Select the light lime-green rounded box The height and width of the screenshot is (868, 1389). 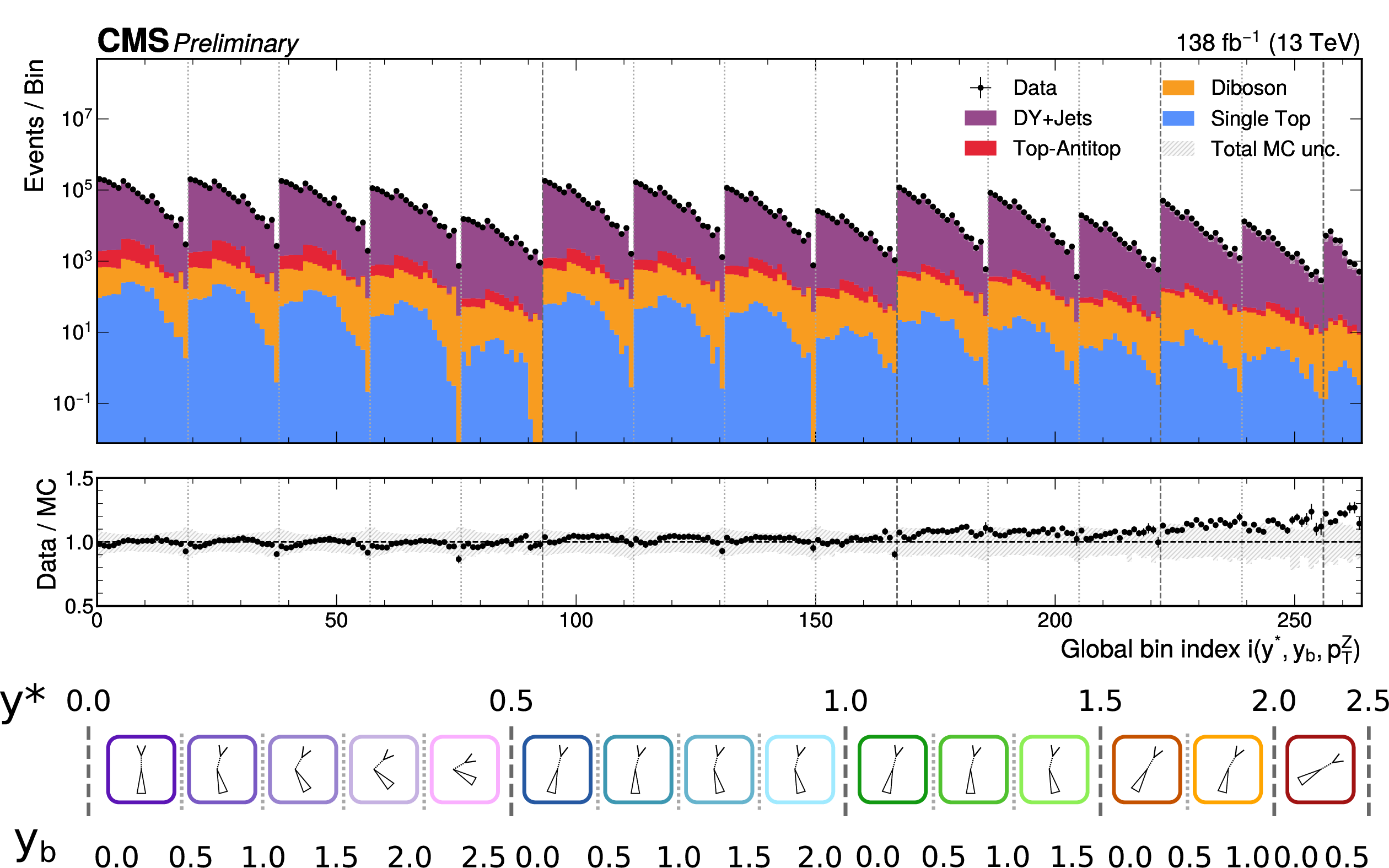[1054, 769]
